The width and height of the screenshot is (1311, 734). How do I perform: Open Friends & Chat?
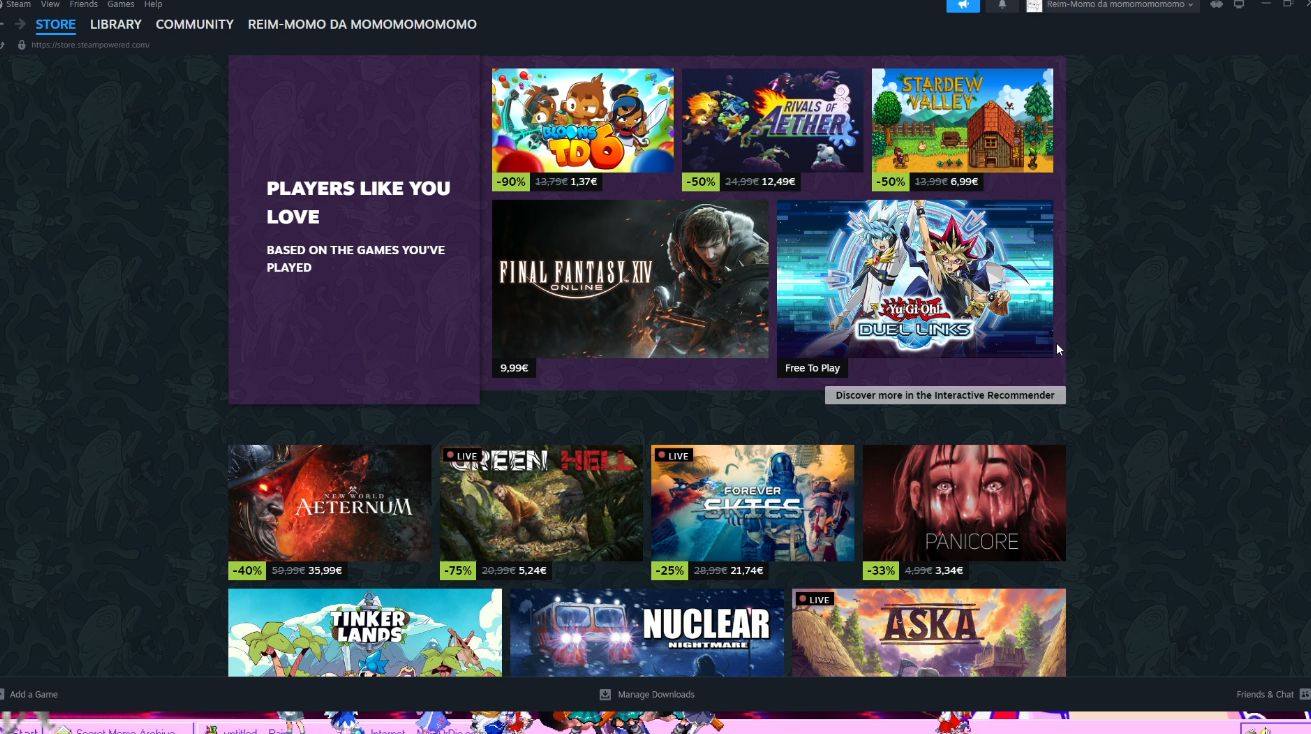coord(1265,694)
